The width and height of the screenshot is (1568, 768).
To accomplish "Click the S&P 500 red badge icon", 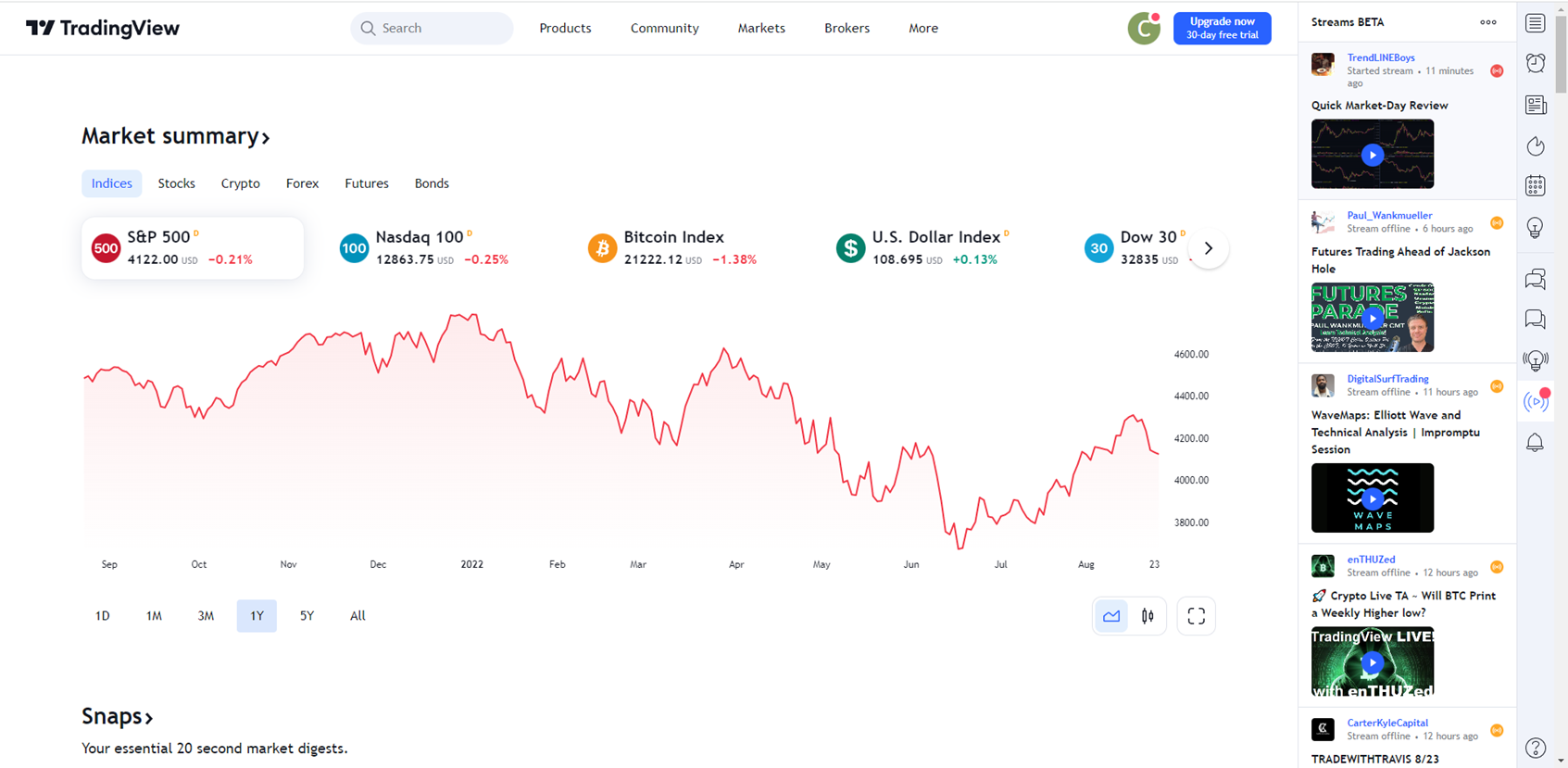I will coord(106,248).
